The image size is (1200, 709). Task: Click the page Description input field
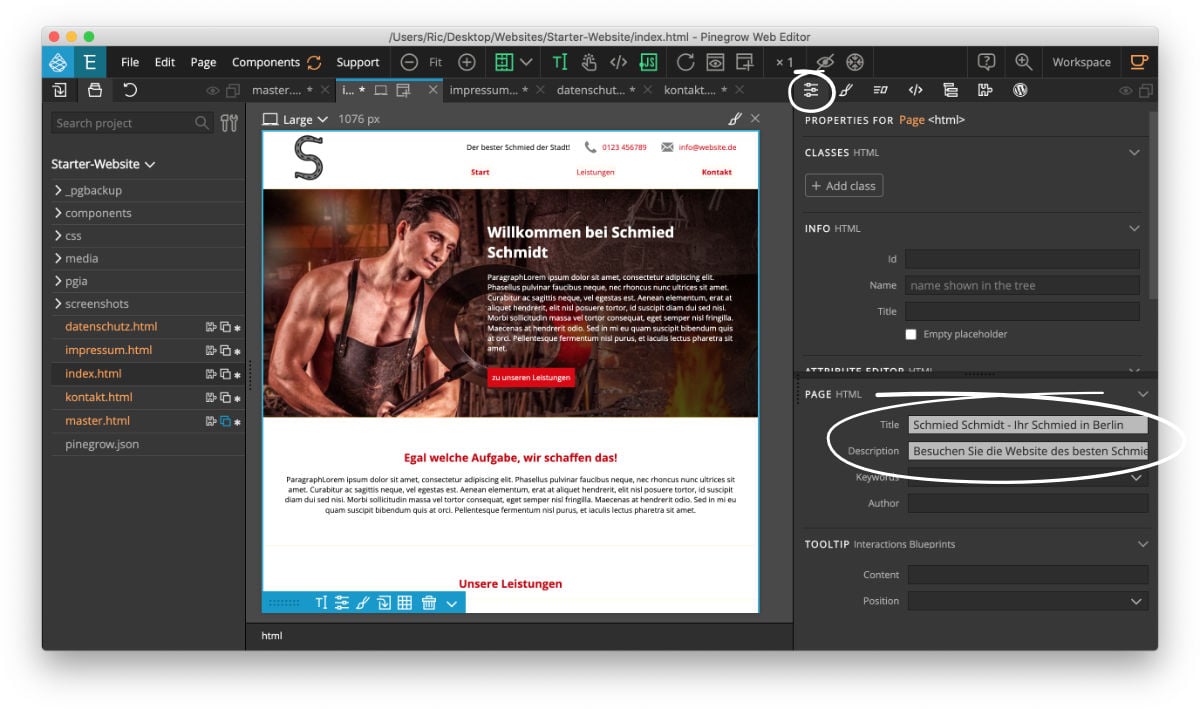1027,451
